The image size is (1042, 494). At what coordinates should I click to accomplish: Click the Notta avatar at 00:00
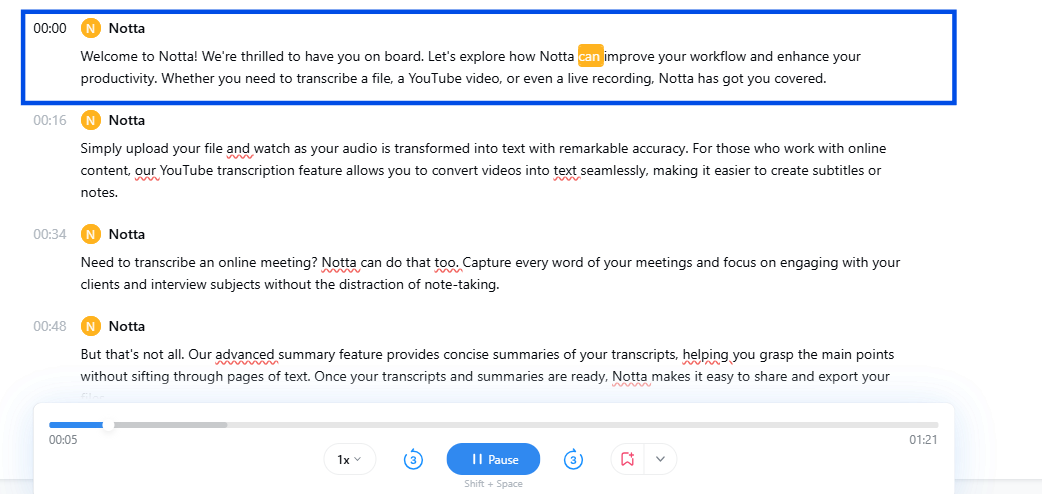point(91,28)
